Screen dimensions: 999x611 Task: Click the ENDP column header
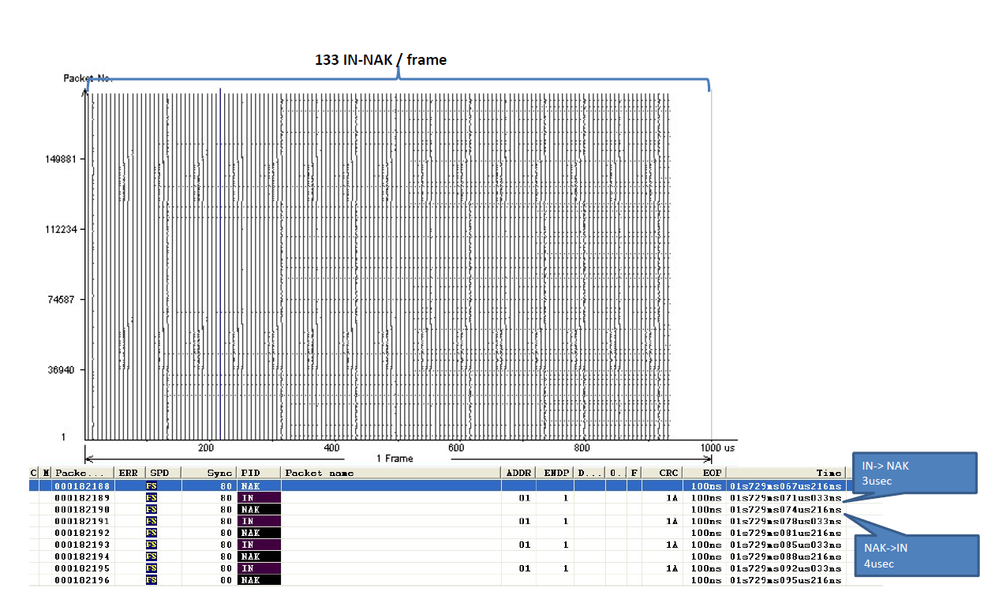556,473
